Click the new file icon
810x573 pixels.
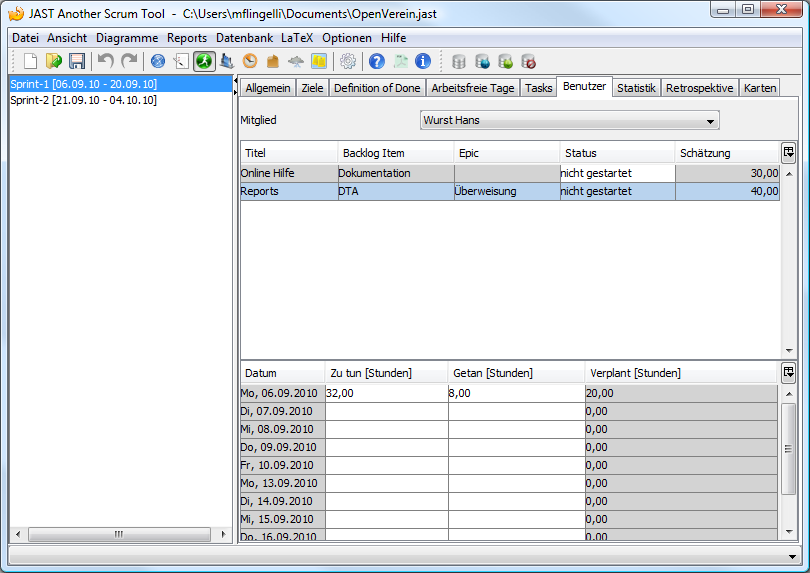point(31,61)
